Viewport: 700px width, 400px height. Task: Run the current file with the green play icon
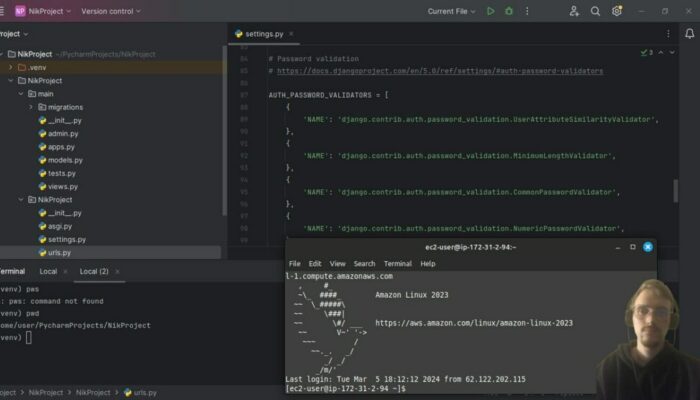[490, 11]
